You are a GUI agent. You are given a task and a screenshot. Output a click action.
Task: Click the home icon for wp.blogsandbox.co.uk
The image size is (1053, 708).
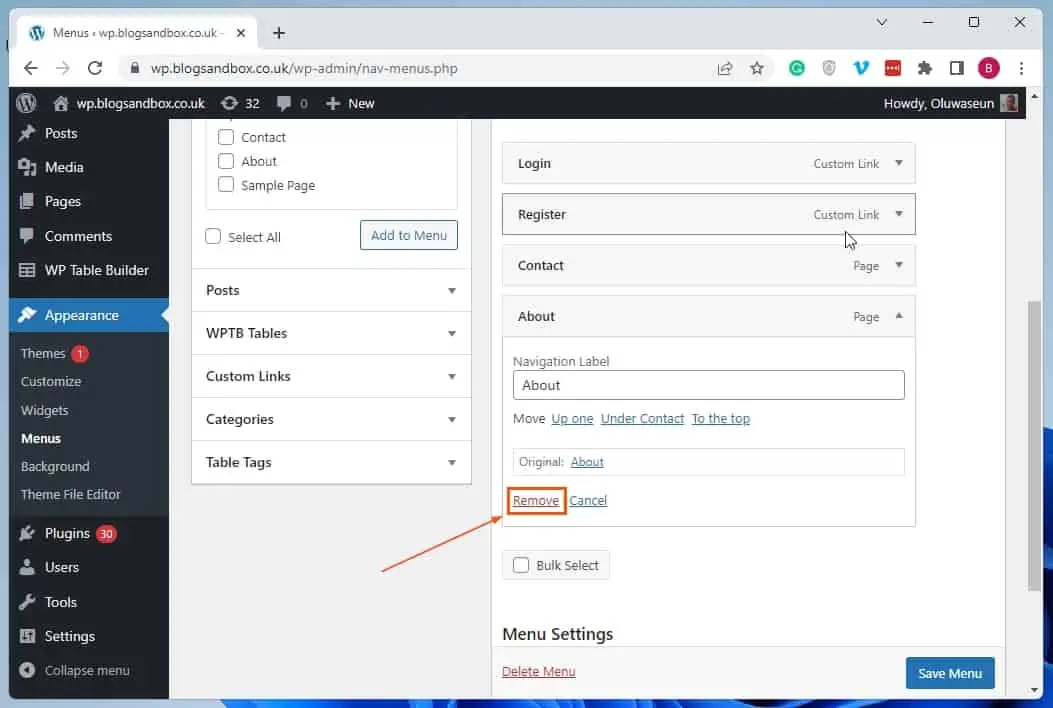pos(60,103)
